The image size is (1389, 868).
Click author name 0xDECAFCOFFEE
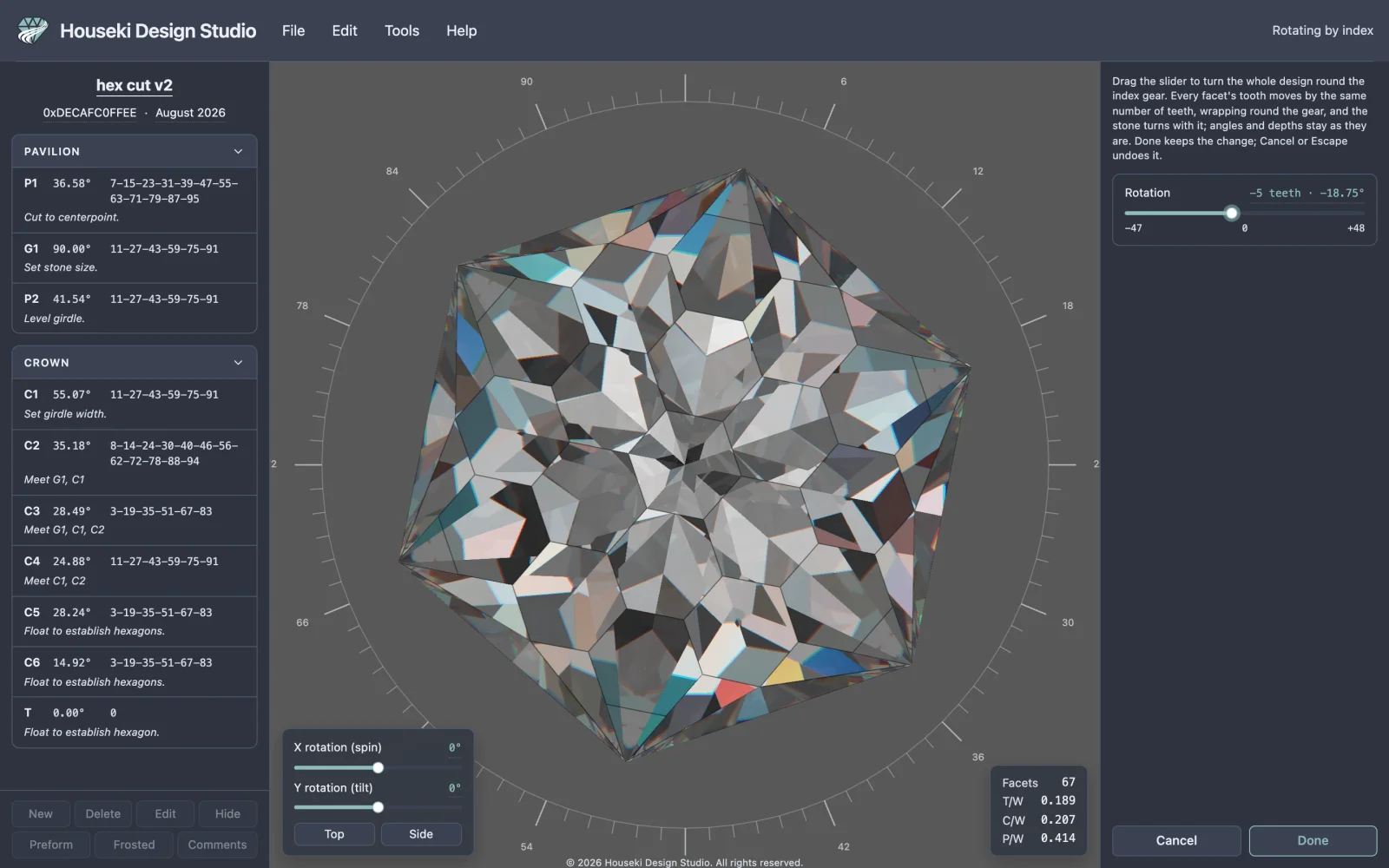click(89, 113)
